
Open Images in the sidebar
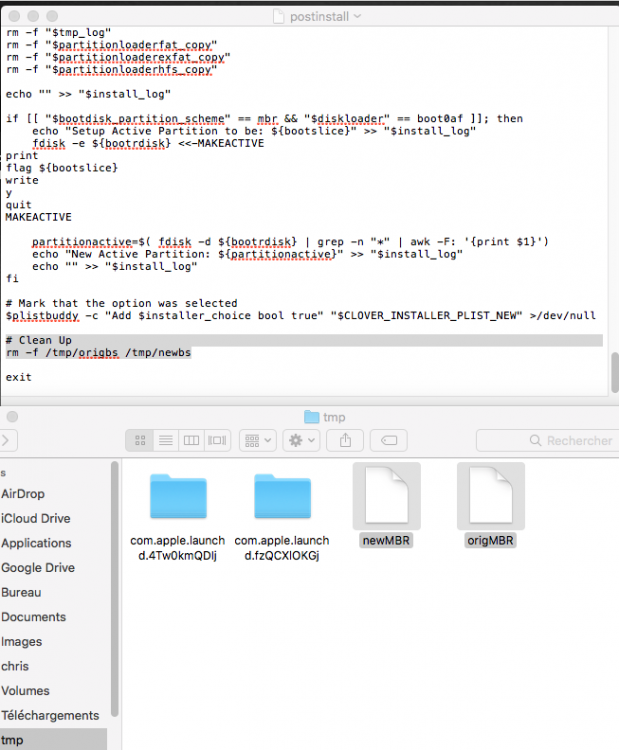[x=22, y=641]
